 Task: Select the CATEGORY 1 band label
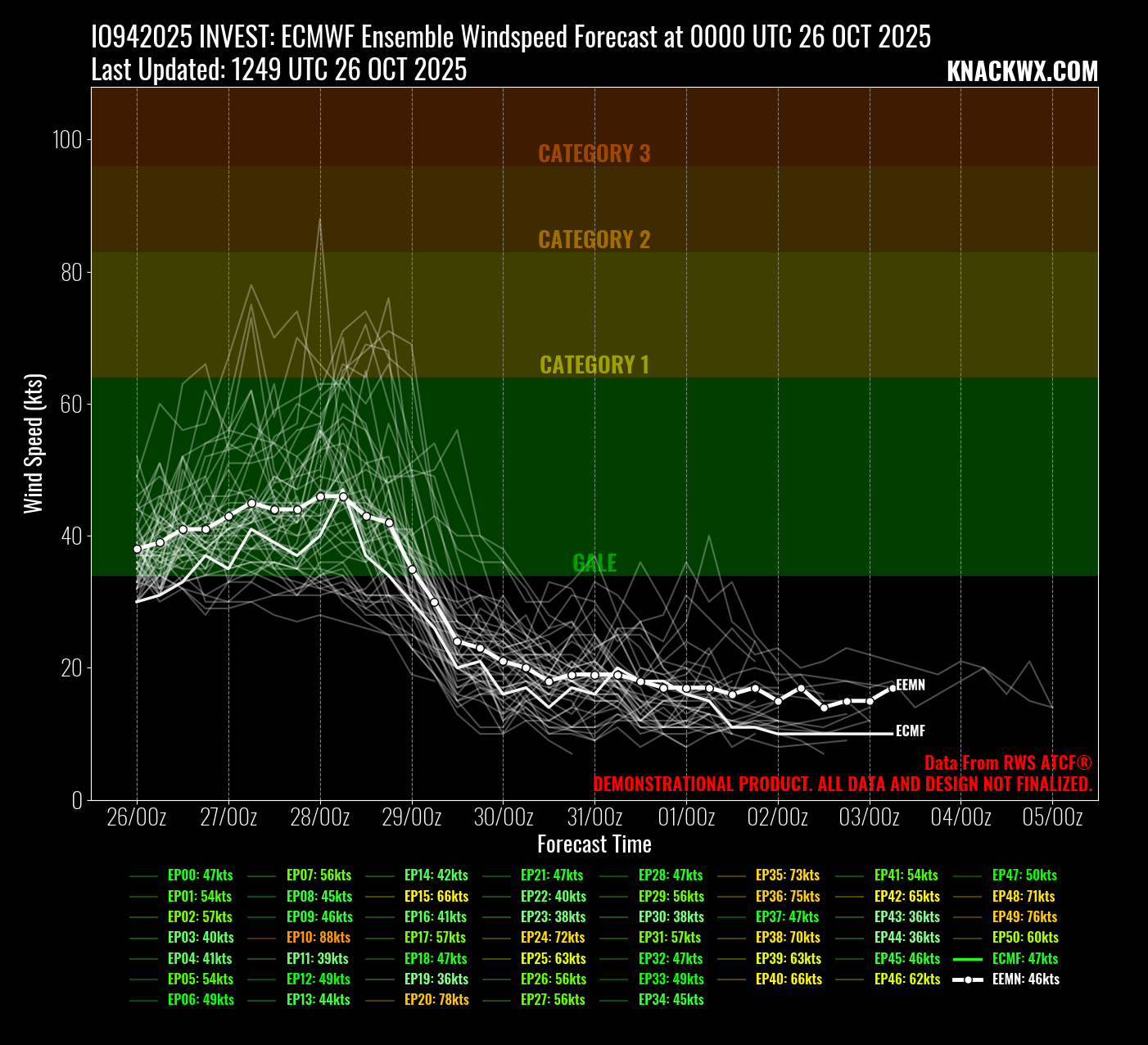point(594,365)
